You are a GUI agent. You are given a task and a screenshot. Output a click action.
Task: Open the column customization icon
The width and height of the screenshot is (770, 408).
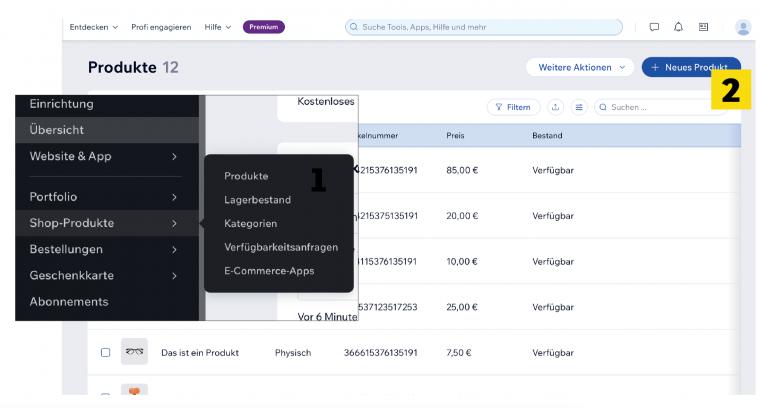click(579, 107)
